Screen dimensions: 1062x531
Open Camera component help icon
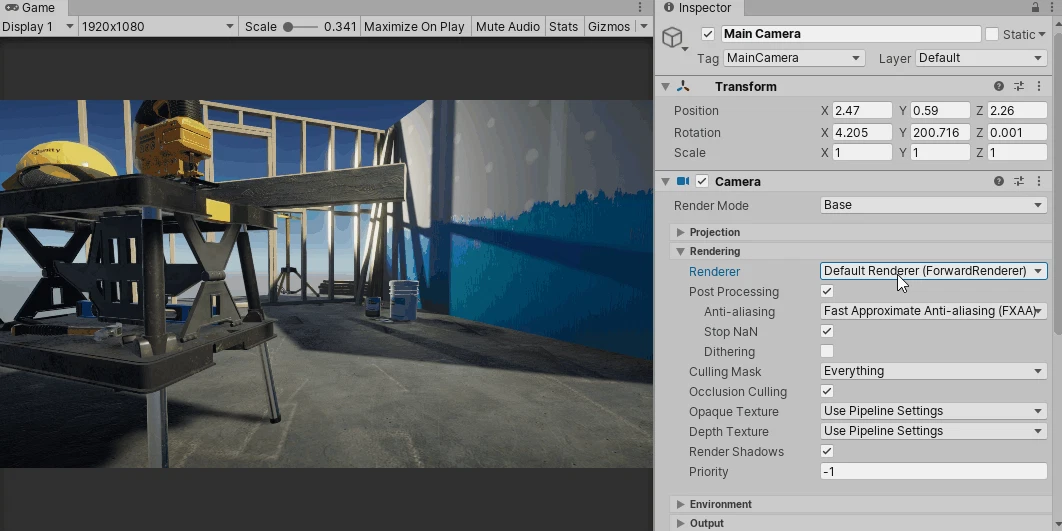click(999, 181)
